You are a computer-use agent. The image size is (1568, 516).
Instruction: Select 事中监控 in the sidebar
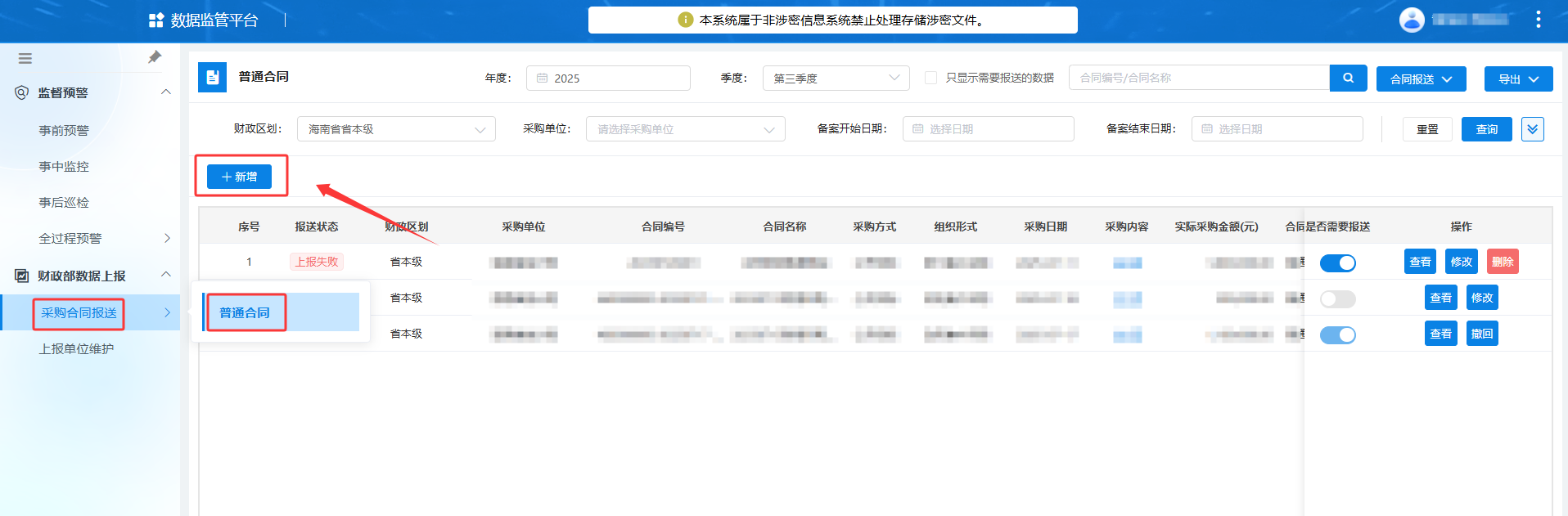pyautogui.click(x=64, y=167)
